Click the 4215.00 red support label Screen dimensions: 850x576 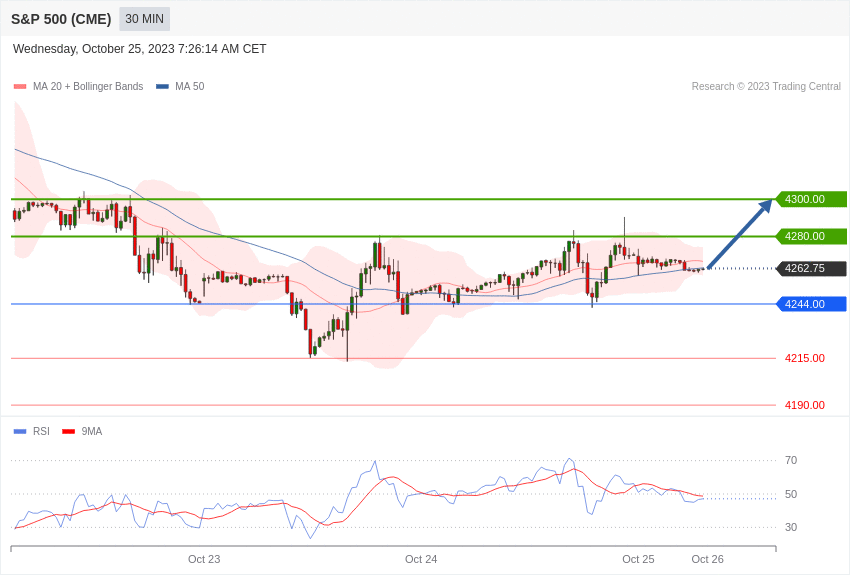[804, 358]
